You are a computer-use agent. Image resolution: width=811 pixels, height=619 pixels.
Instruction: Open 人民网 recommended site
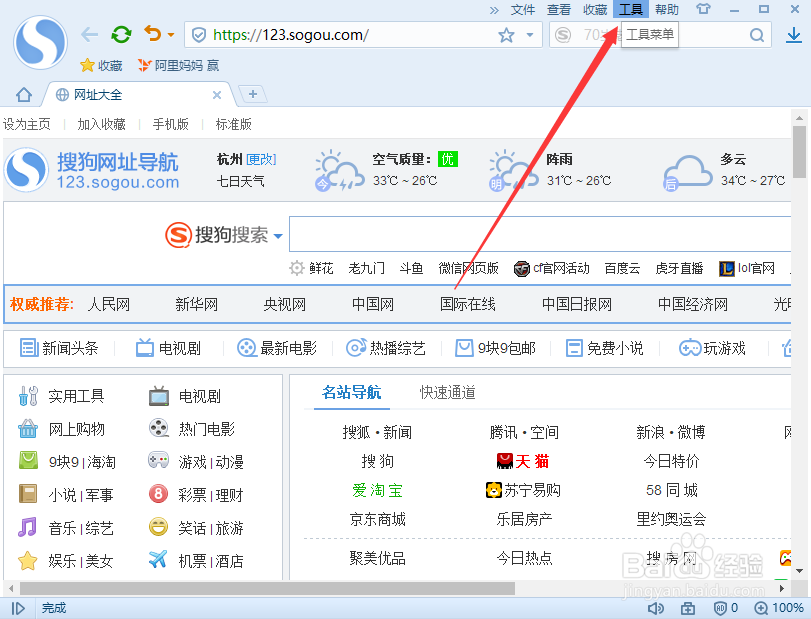[x=109, y=304]
